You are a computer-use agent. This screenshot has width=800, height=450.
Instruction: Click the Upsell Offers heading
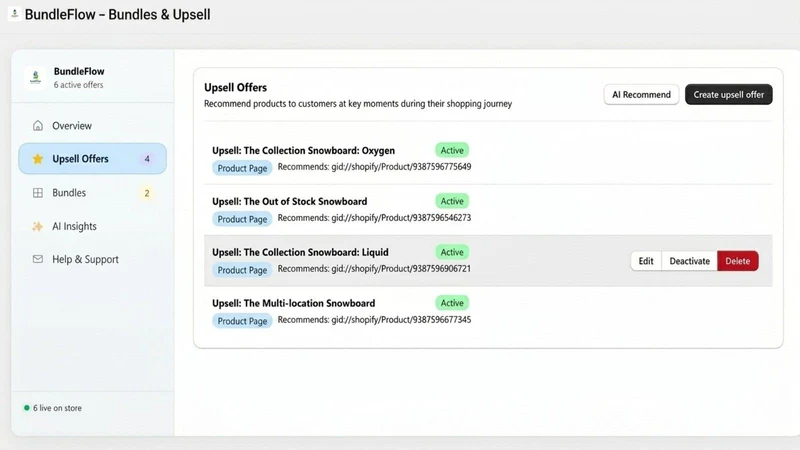point(235,87)
